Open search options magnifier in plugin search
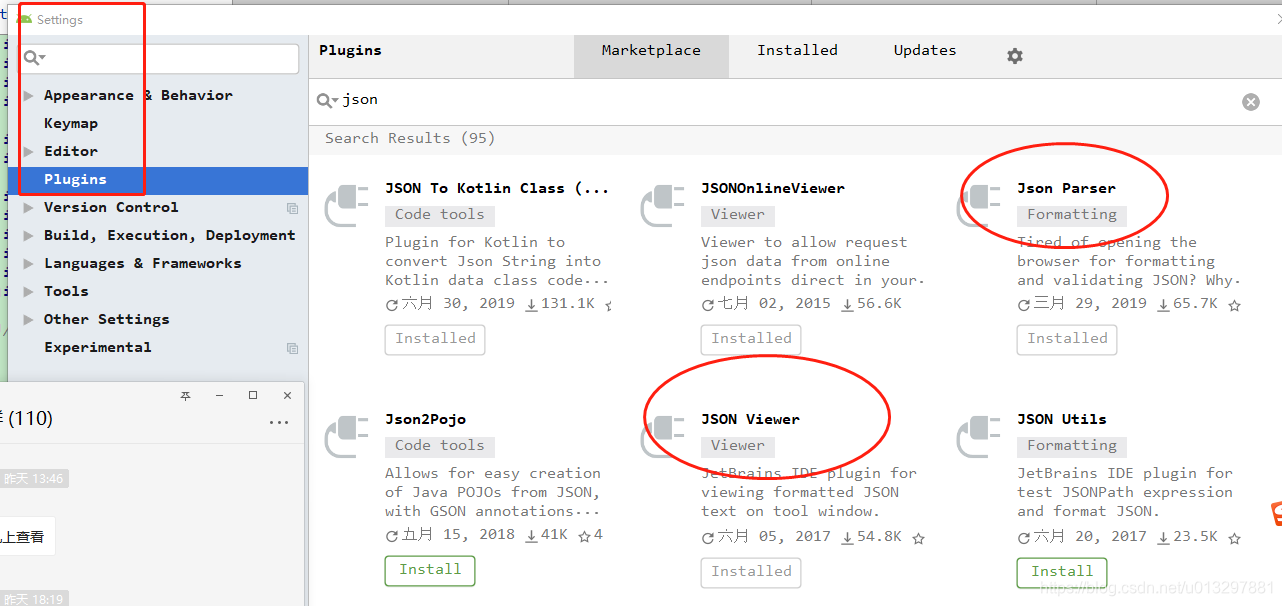The width and height of the screenshot is (1282, 606). coord(327,100)
